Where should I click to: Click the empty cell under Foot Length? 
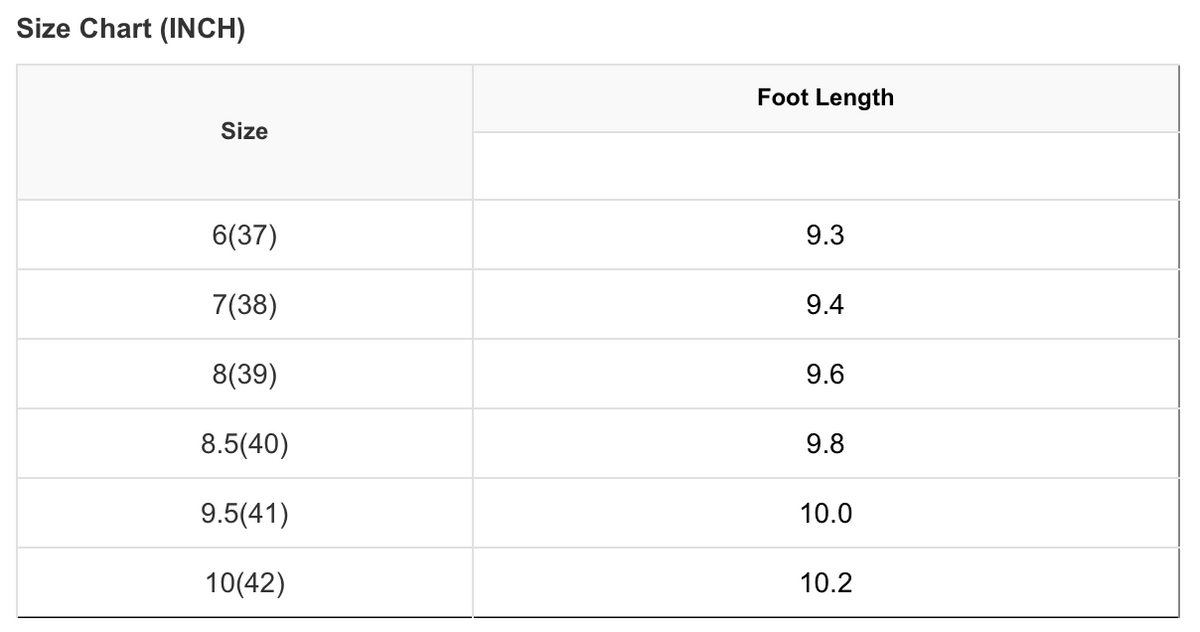point(826,166)
